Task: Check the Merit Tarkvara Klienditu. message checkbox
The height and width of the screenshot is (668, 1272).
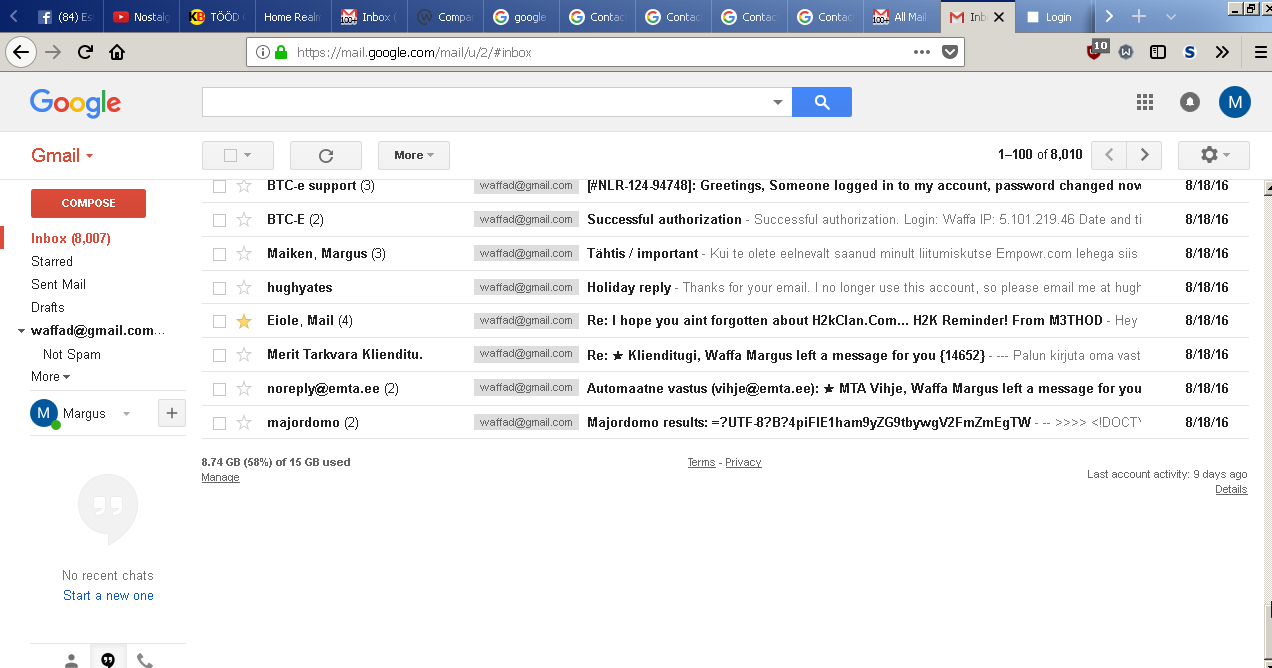Action: pos(219,355)
